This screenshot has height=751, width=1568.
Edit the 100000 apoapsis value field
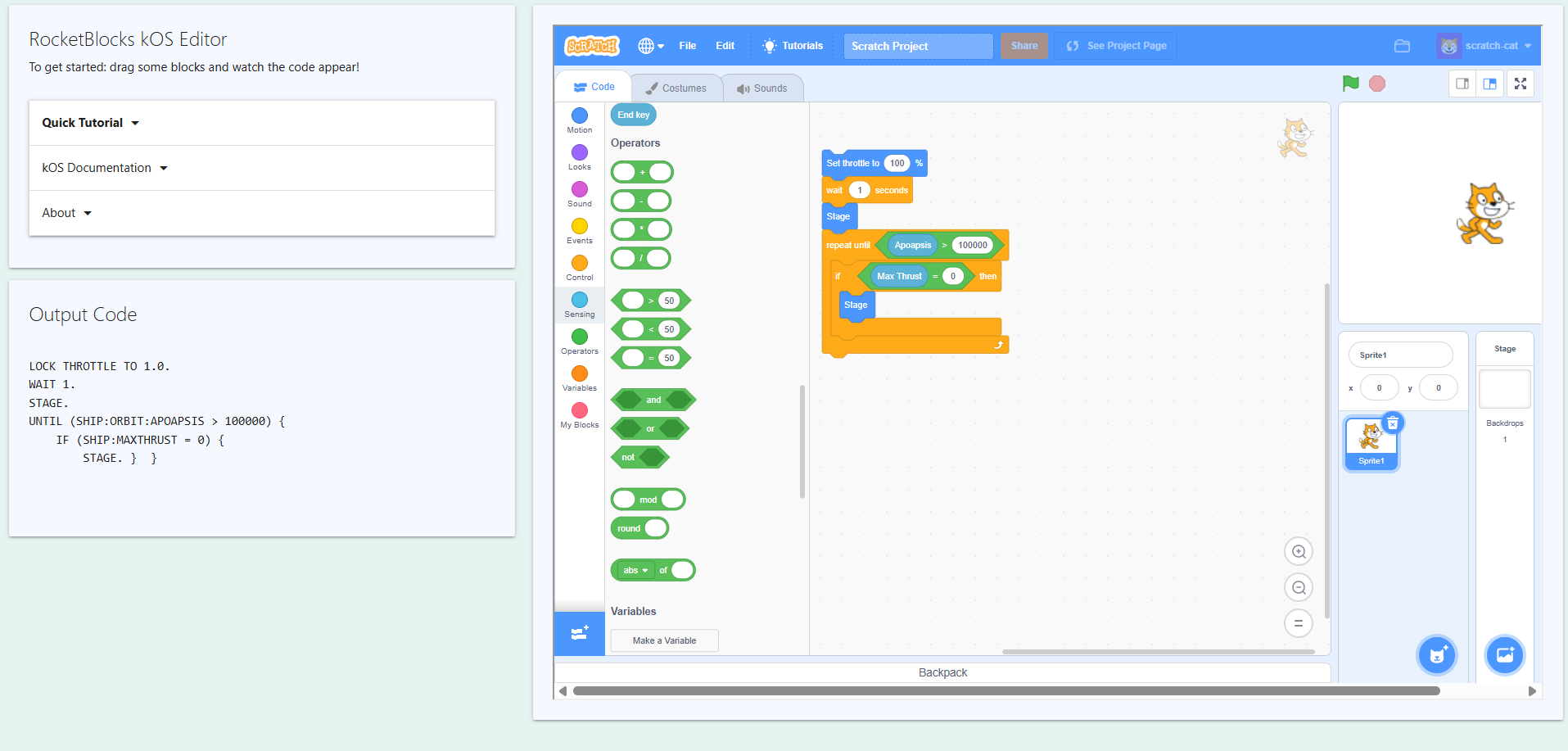click(x=973, y=245)
